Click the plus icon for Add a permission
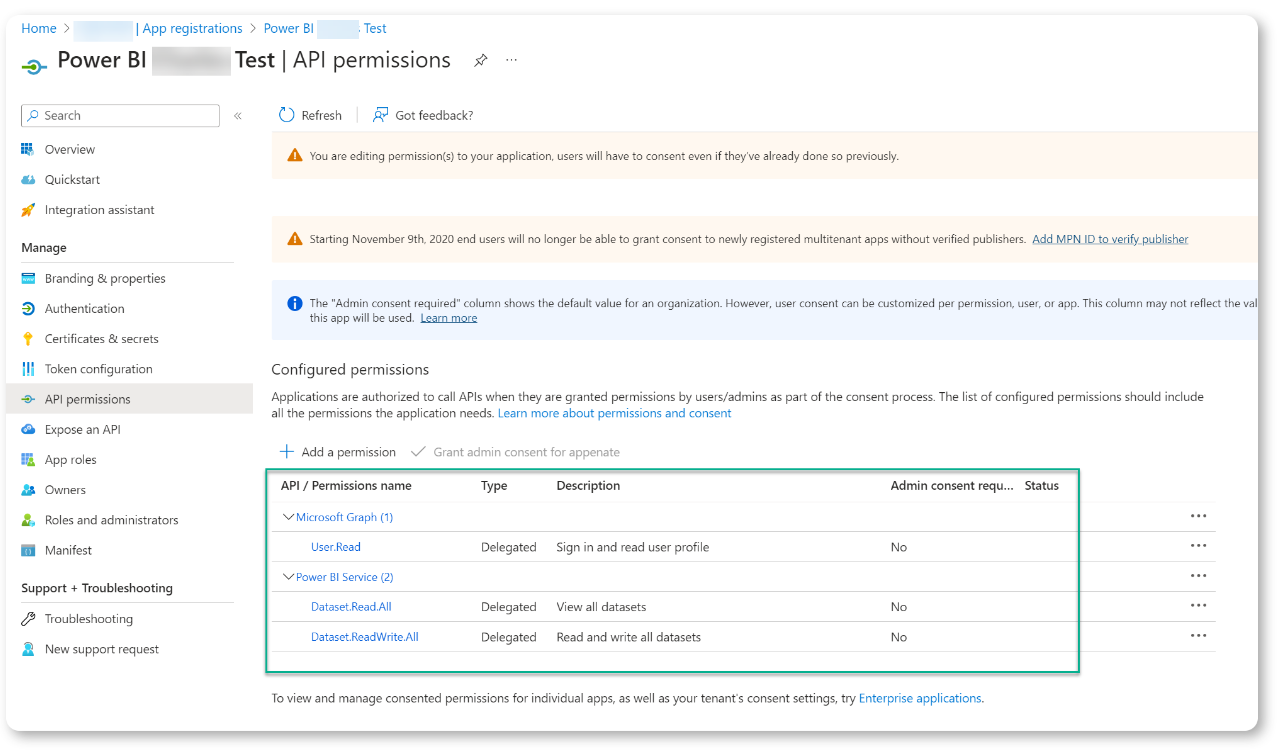 click(x=287, y=452)
